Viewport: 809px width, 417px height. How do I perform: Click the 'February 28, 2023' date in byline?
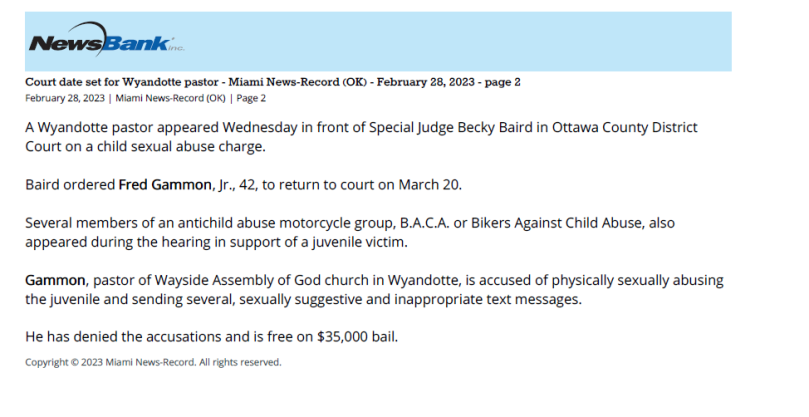(x=64, y=98)
